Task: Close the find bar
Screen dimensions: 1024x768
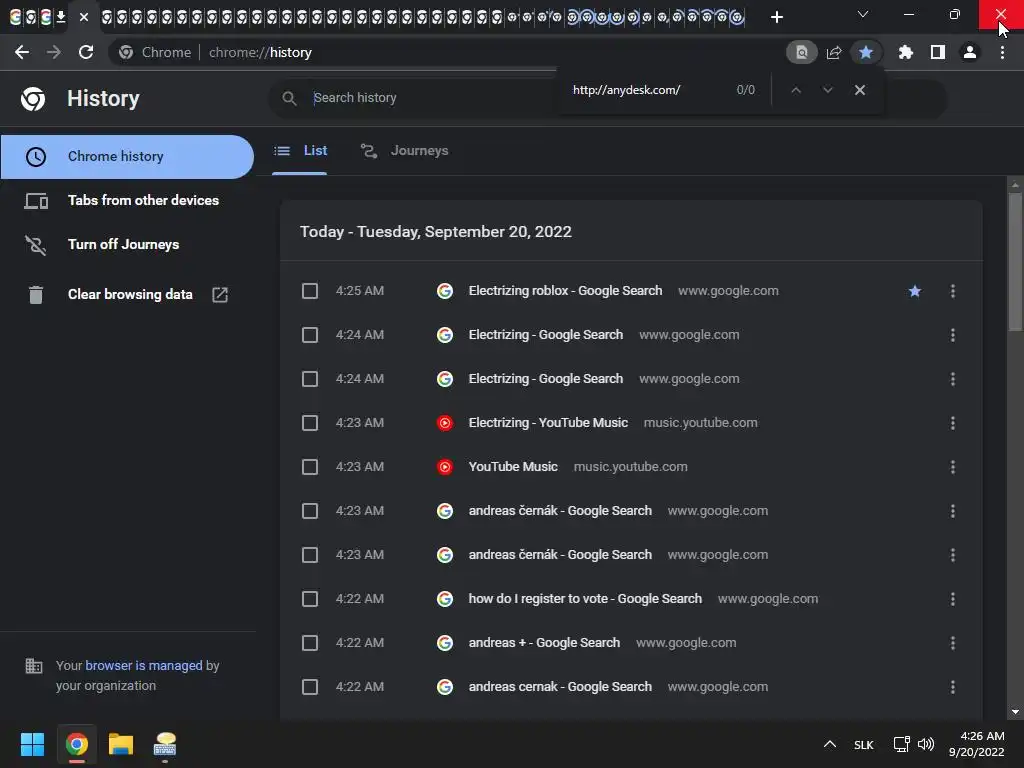Action: (859, 90)
